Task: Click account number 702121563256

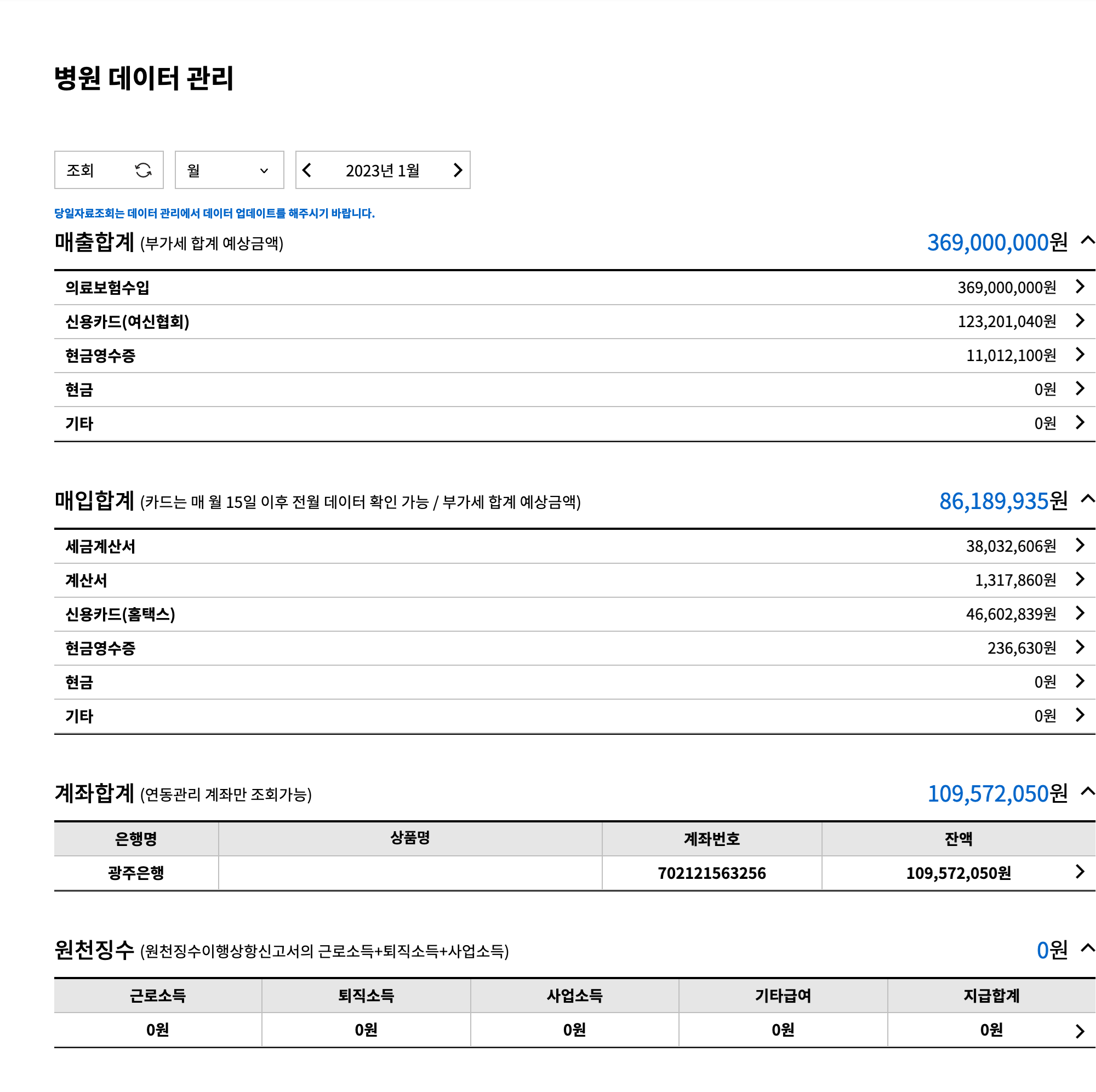Action: coord(711,873)
